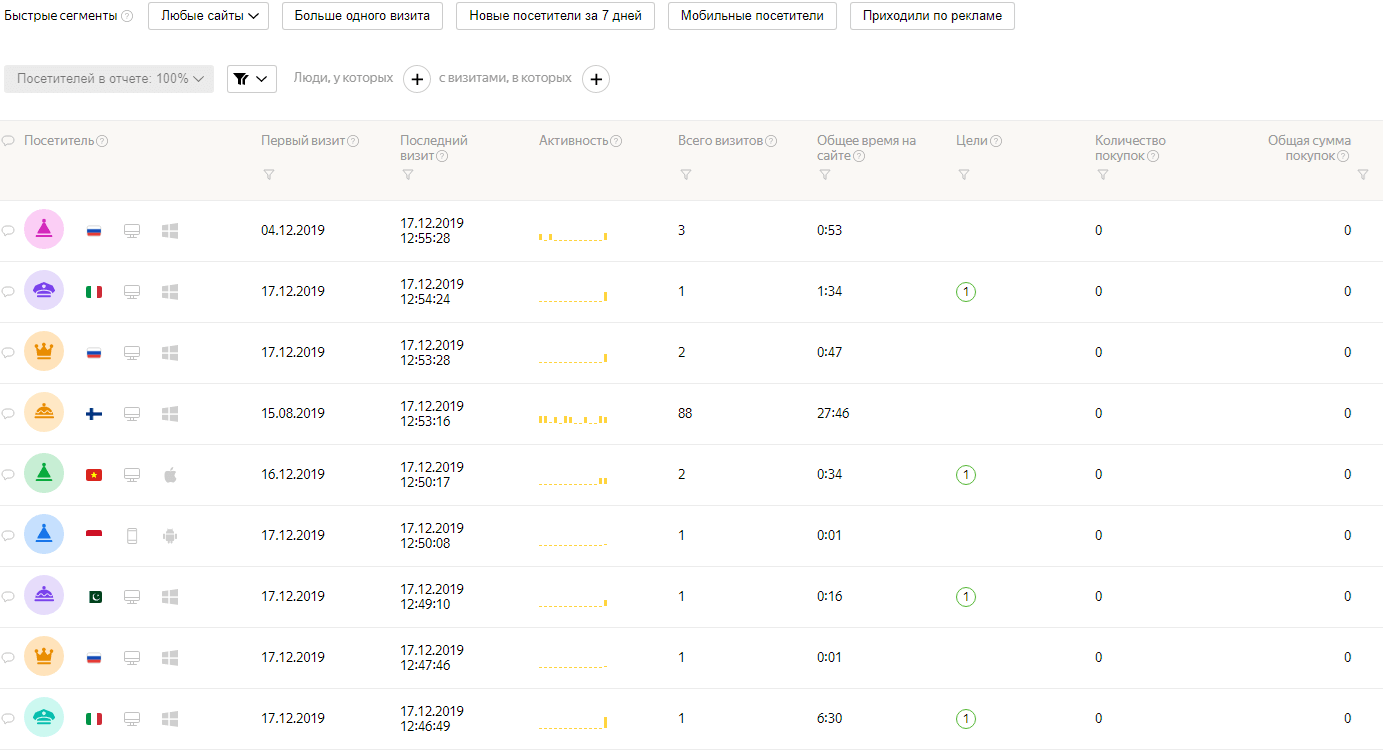Screen dimensions: 1383x754
Task: Open help icon next to Количество покупок
Action: click(x=1153, y=156)
